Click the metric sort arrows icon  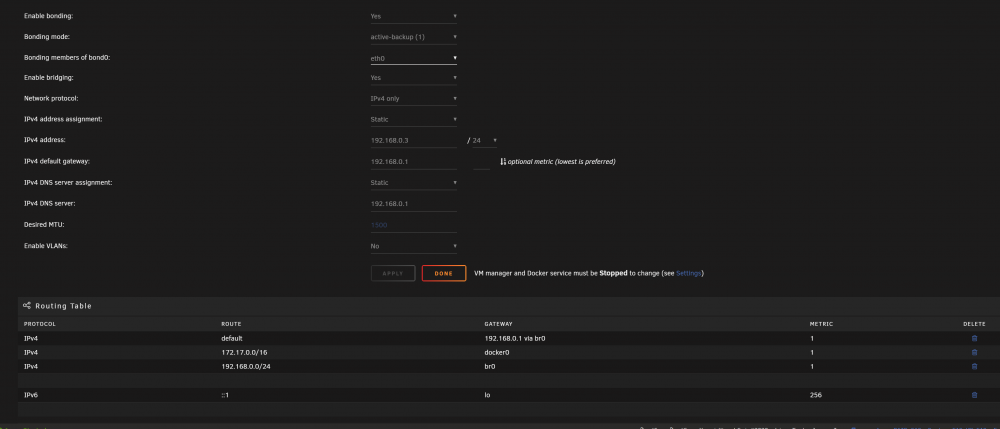click(503, 162)
